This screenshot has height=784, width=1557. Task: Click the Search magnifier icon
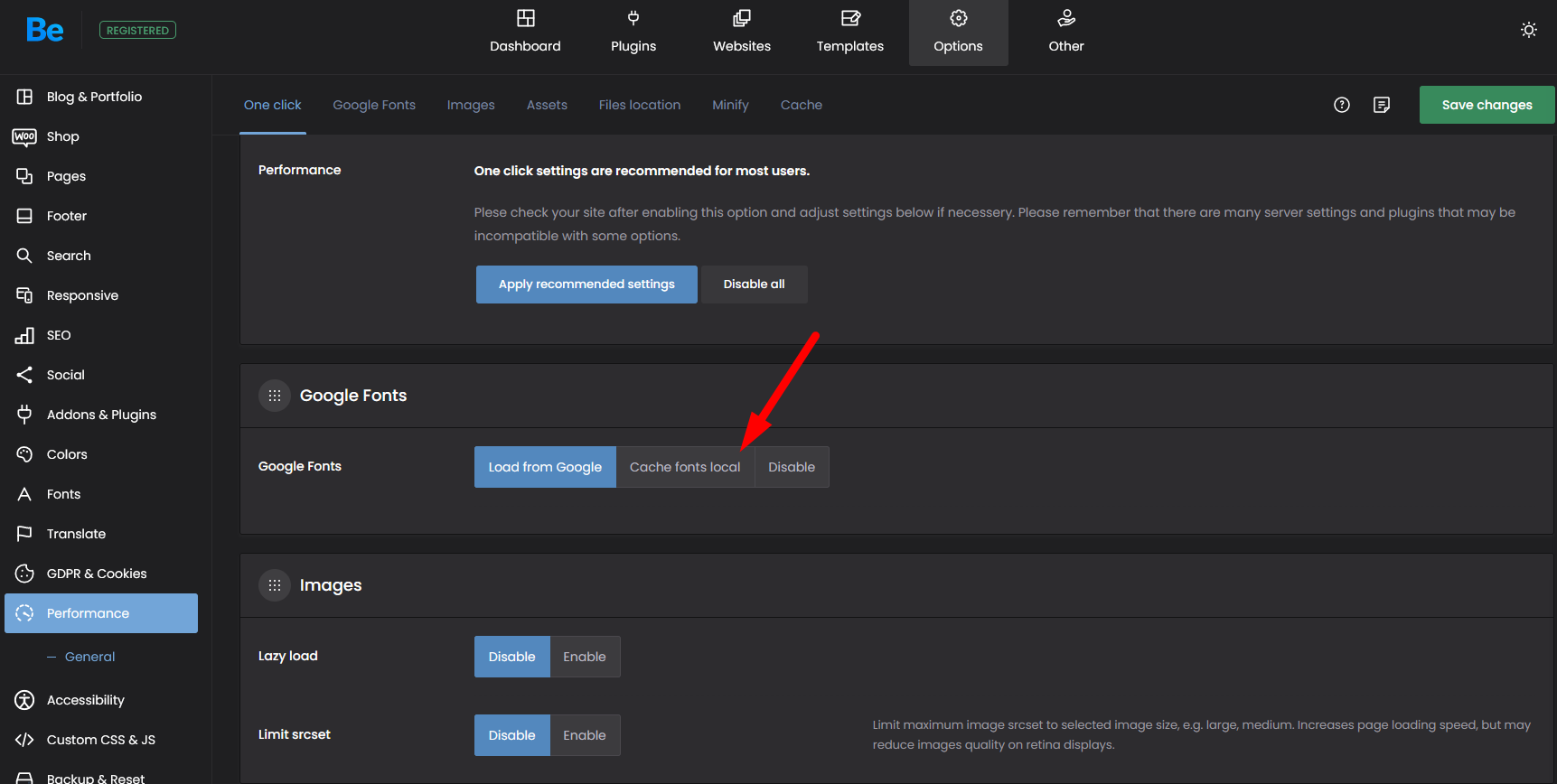coord(24,256)
